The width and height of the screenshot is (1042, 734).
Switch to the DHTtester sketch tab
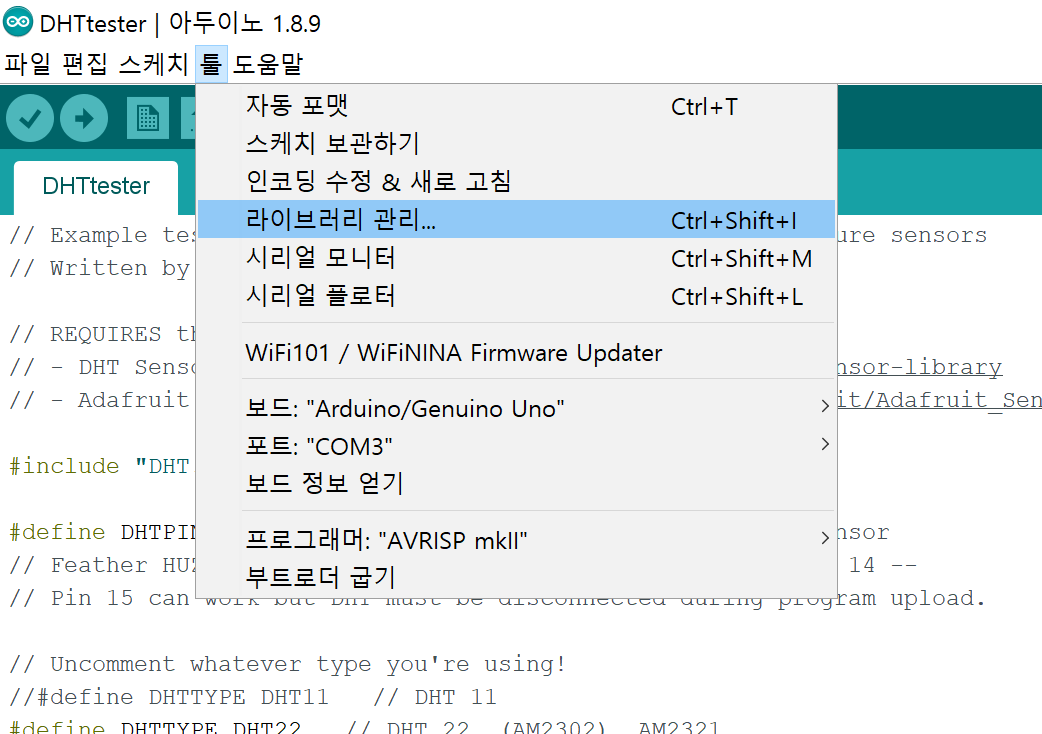[x=96, y=186]
